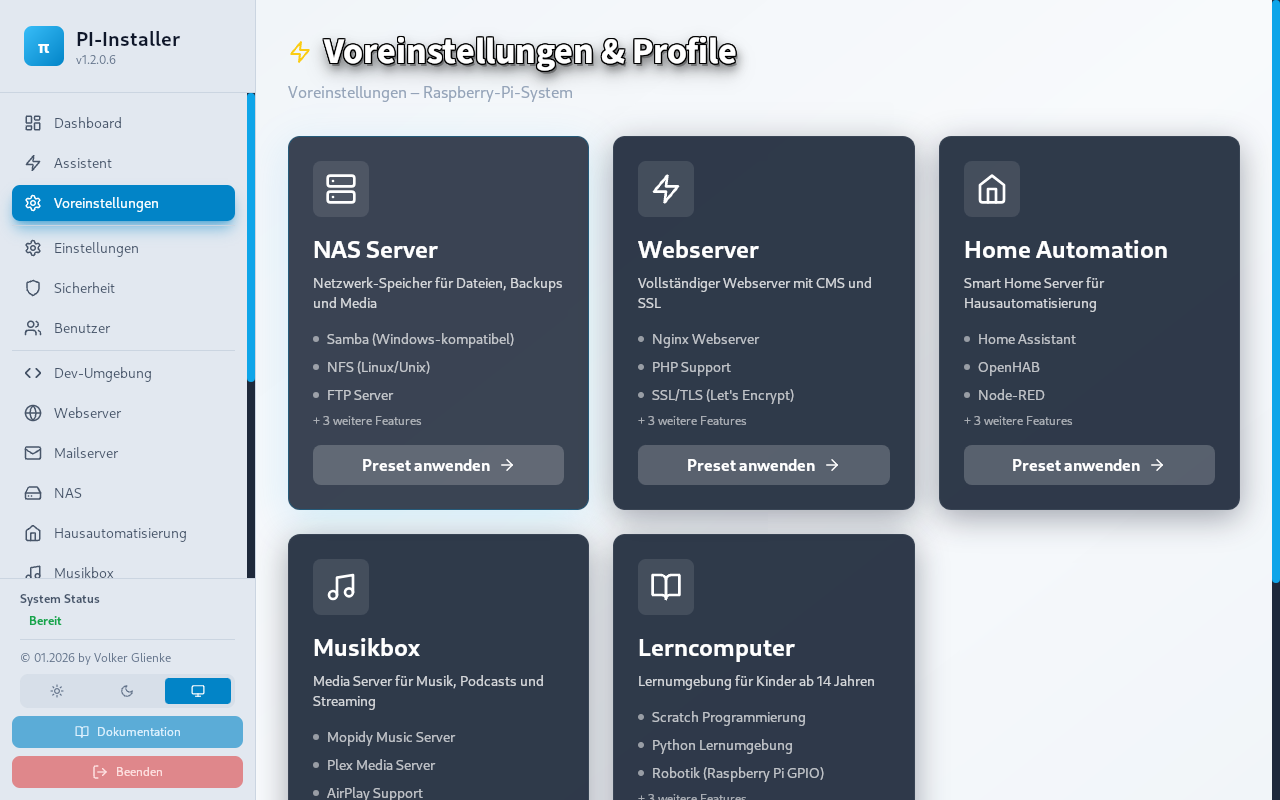Open Hausautomatisierung via its house icon
Viewport: 1280px width, 800px height.
click(x=33, y=533)
